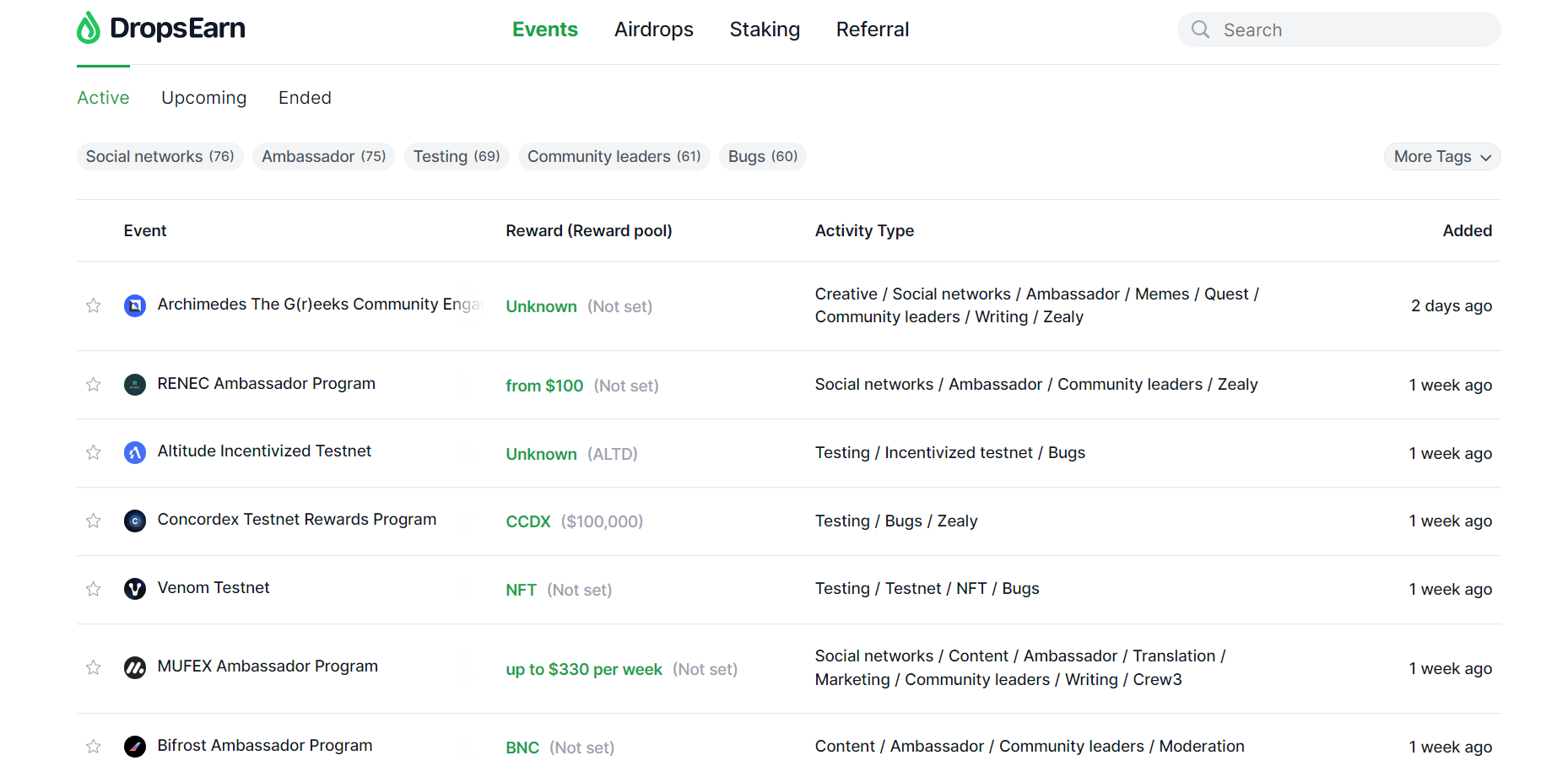Switch to the Ended tab

tap(305, 98)
